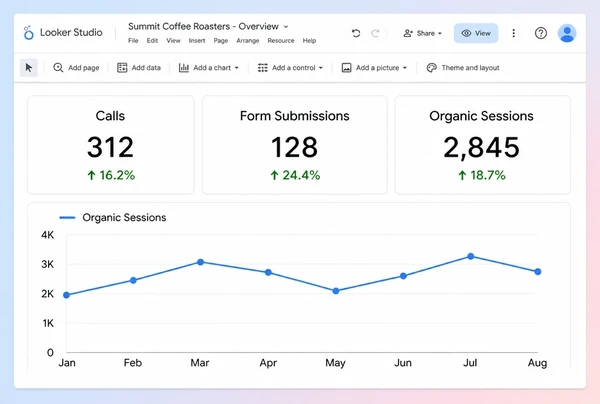Open the Insert menu

197,41
